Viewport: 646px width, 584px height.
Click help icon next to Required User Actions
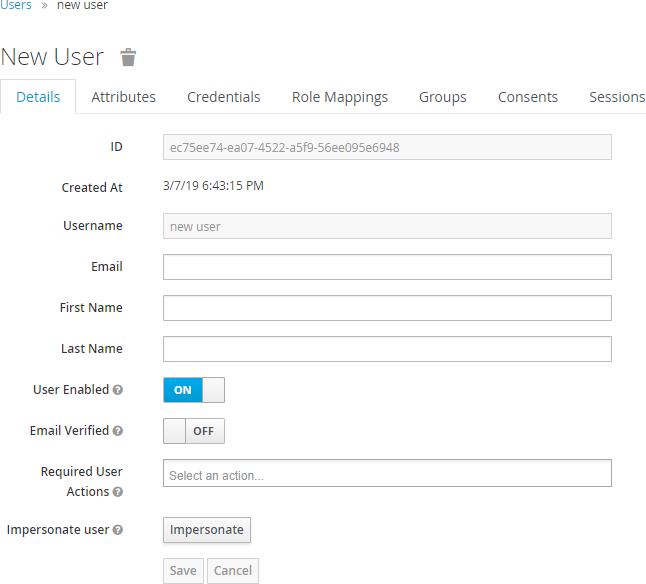[118, 492]
